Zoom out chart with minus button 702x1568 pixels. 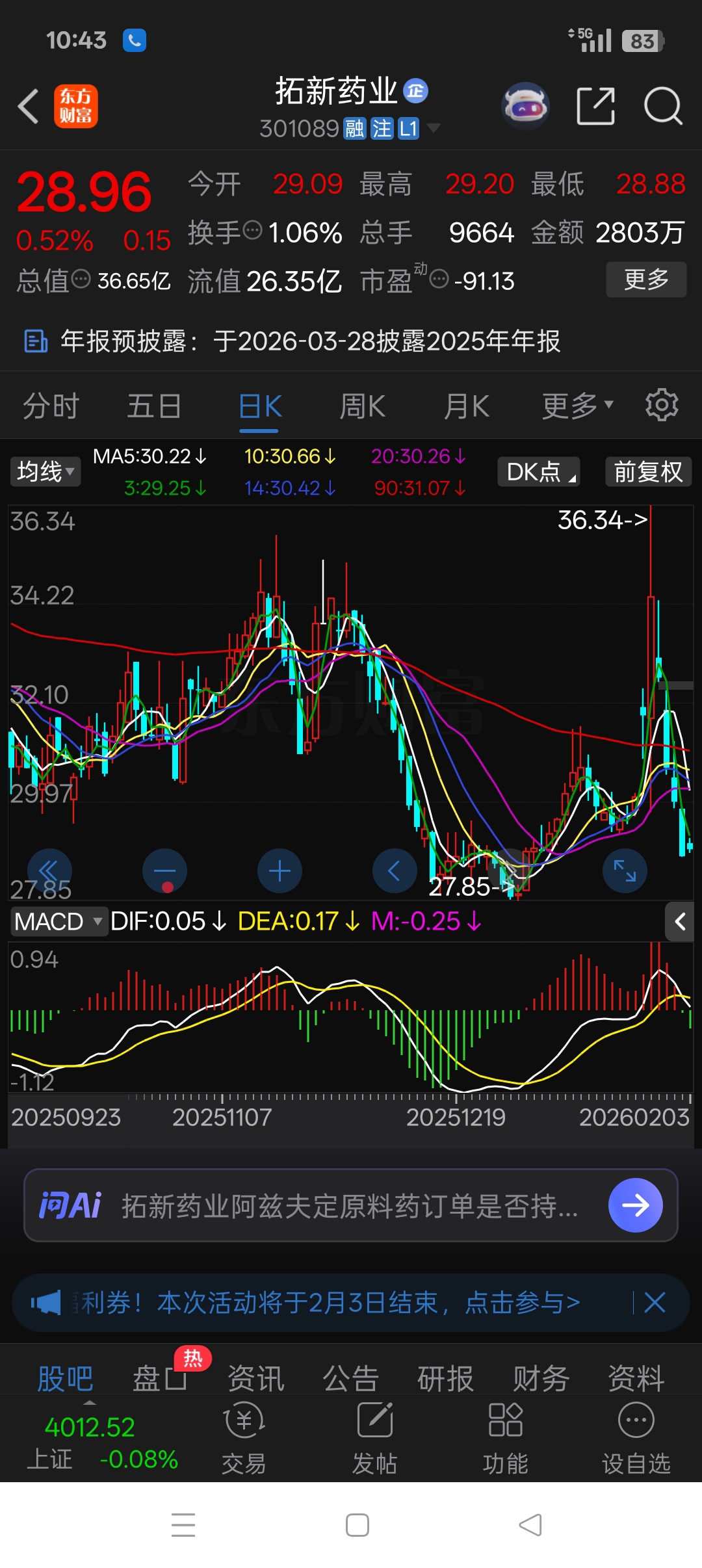coord(164,870)
